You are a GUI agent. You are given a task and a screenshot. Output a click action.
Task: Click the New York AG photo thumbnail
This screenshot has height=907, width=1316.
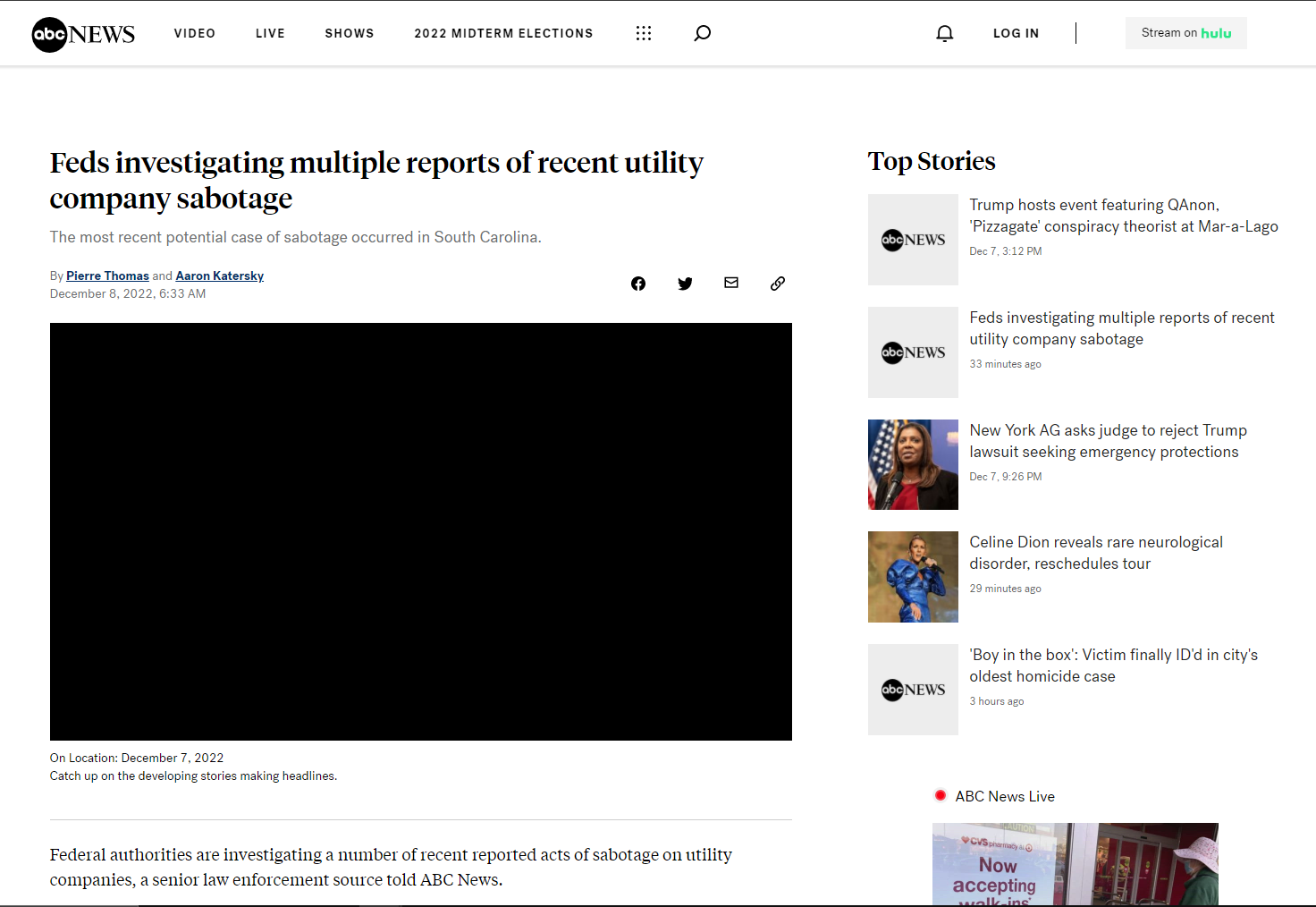tap(913, 465)
